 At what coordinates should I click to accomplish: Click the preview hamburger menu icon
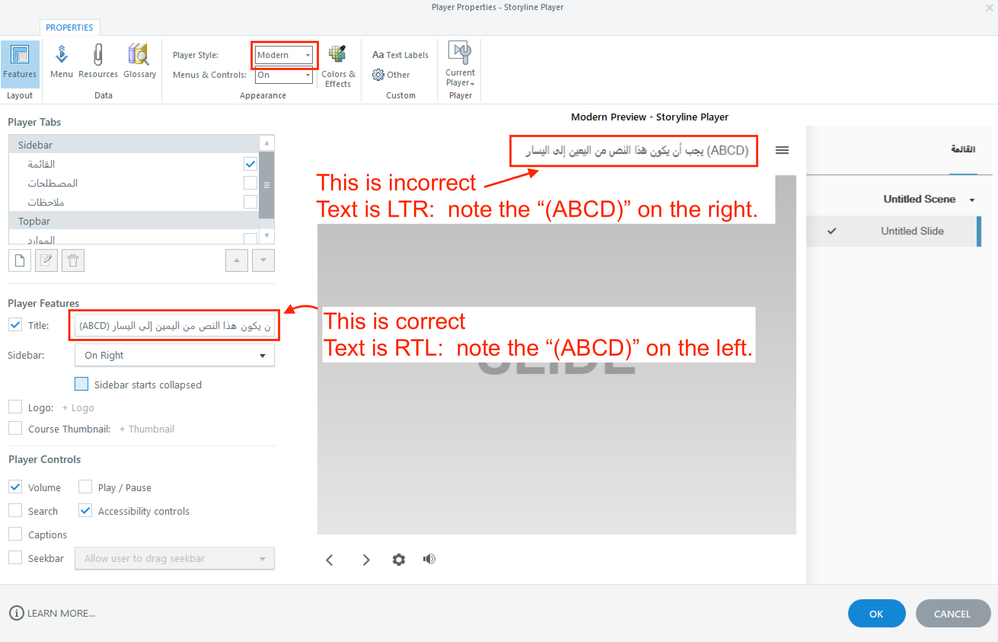(x=782, y=150)
